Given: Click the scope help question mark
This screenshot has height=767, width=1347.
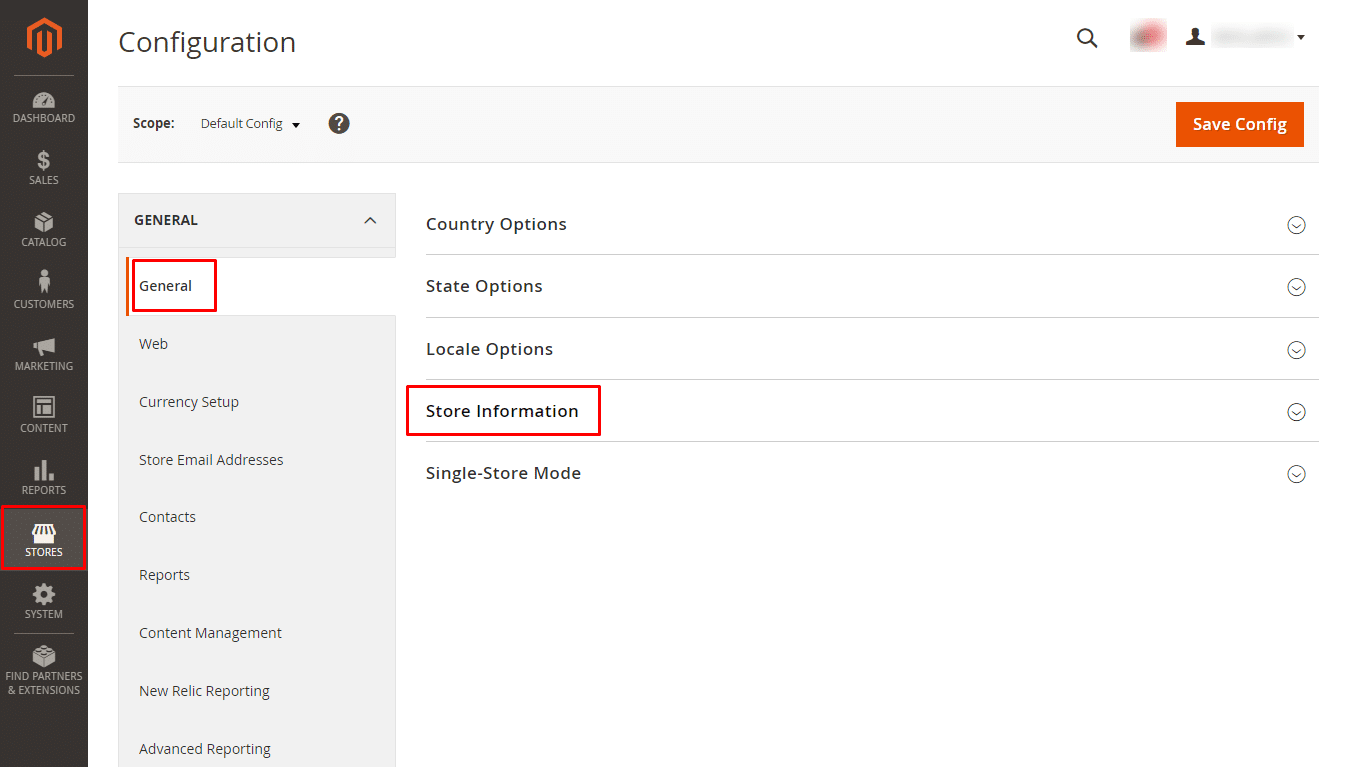Looking at the screenshot, I should click(x=339, y=124).
